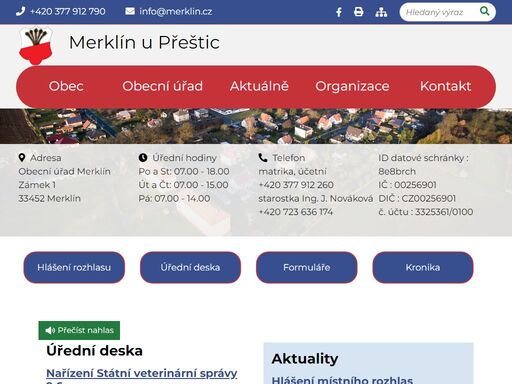Click the speaker icon in Přečíst nahlas

[50, 330]
